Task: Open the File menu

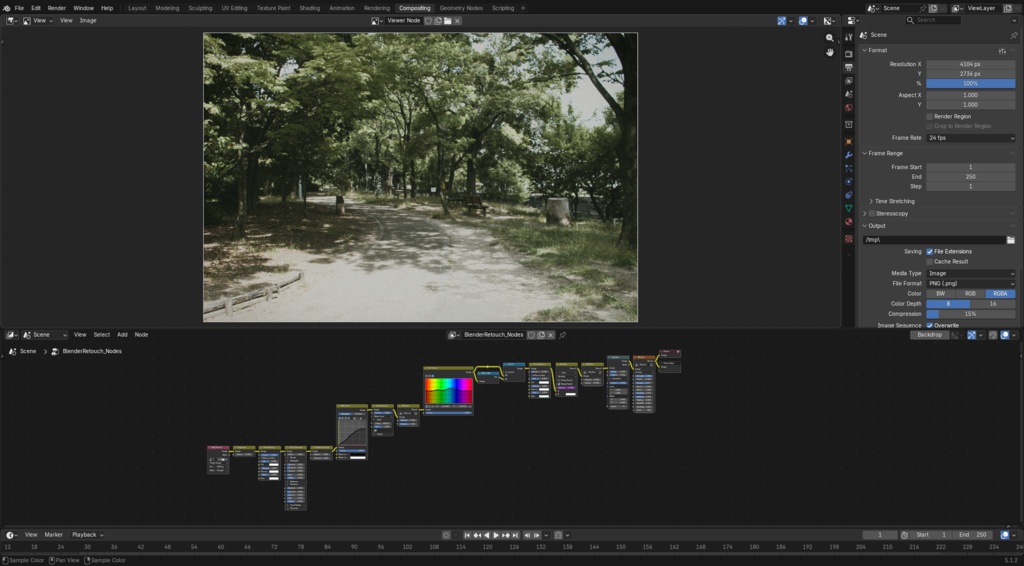Action: [x=20, y=8]
